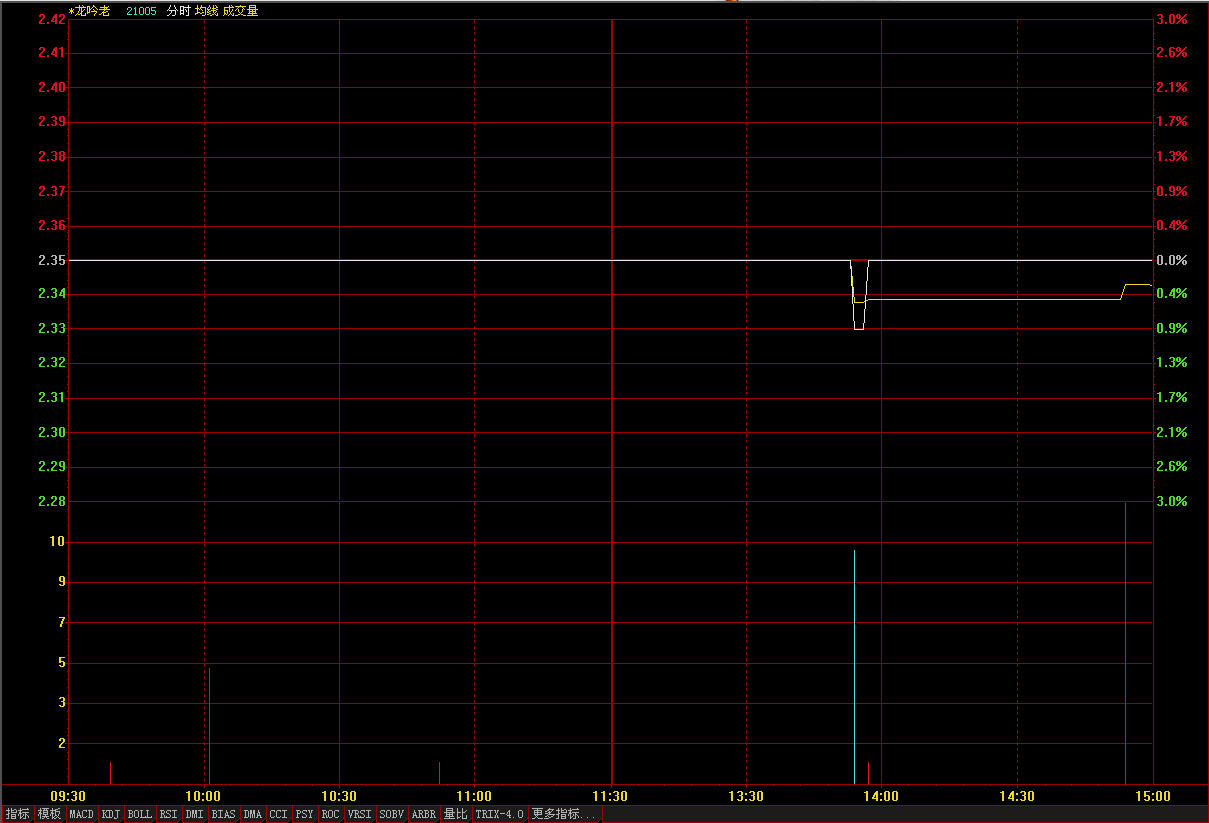This screenshot has height=823, width=1209.
Task: Switch to DMA indicator tab
Action: tap(252, 814)
